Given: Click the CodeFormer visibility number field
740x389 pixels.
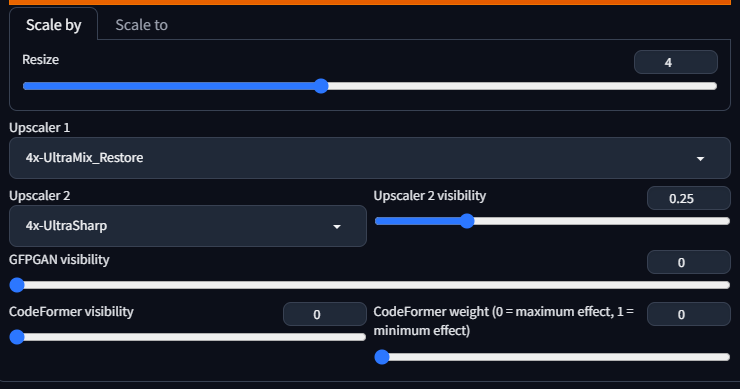Looking at the screenshot, I should coord(325,314).
